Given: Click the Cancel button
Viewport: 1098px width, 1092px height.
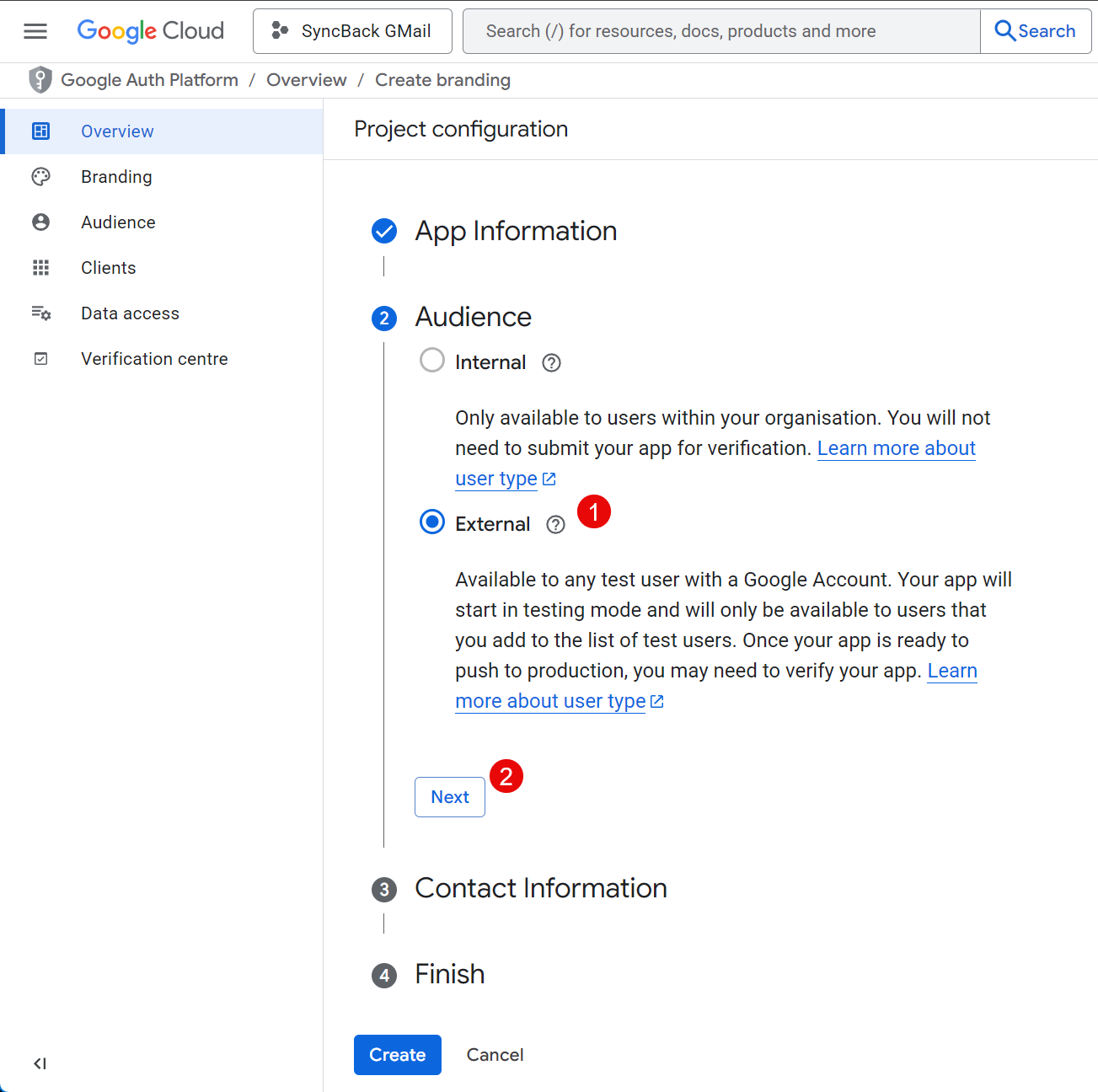Looking at the screenshot, I should 495,1055.
